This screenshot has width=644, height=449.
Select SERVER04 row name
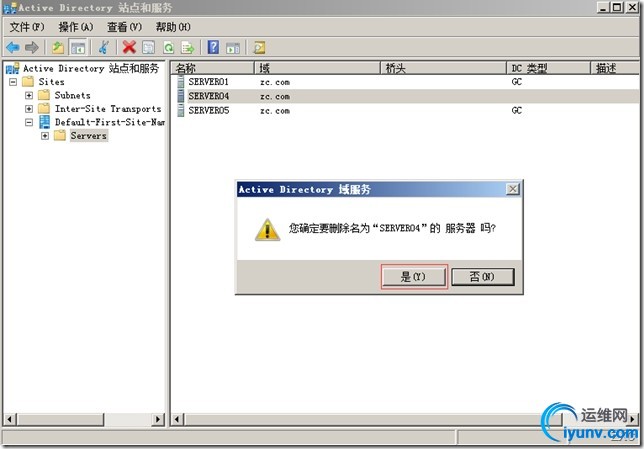point(208,96)
